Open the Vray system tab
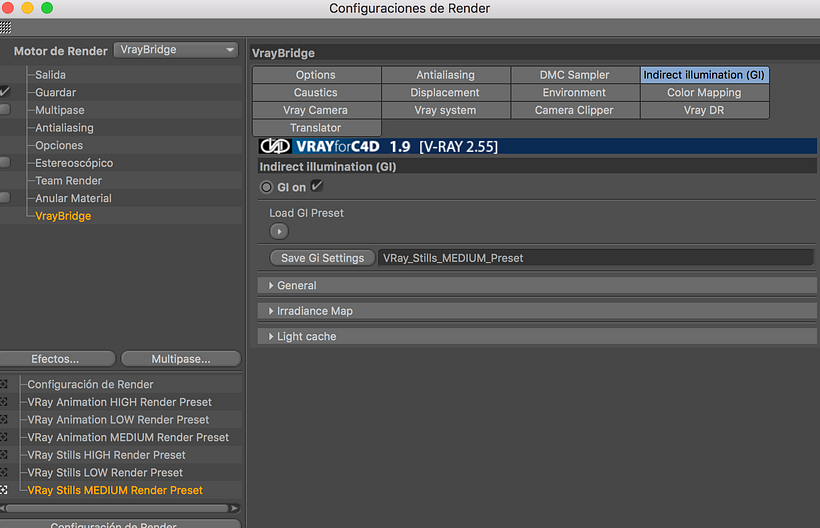This screenshot has width=820, height=528. coord(446,110)
